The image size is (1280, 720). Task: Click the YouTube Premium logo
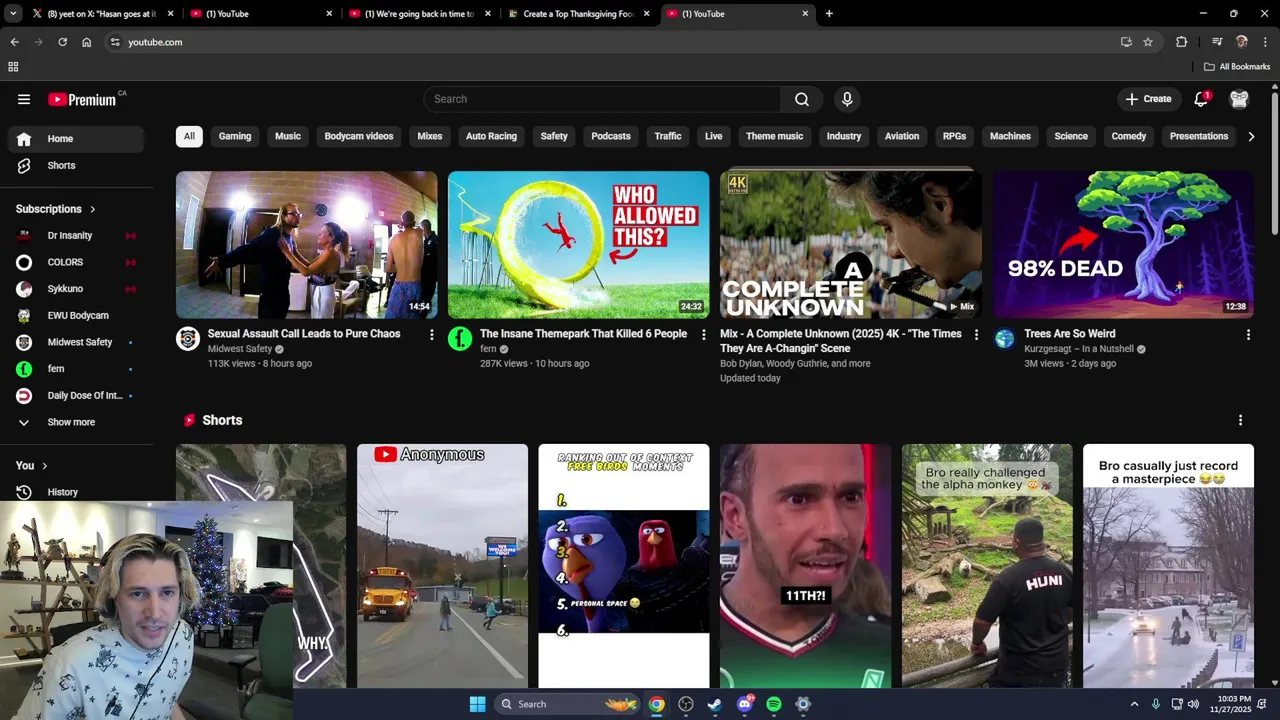click(83, 99)
